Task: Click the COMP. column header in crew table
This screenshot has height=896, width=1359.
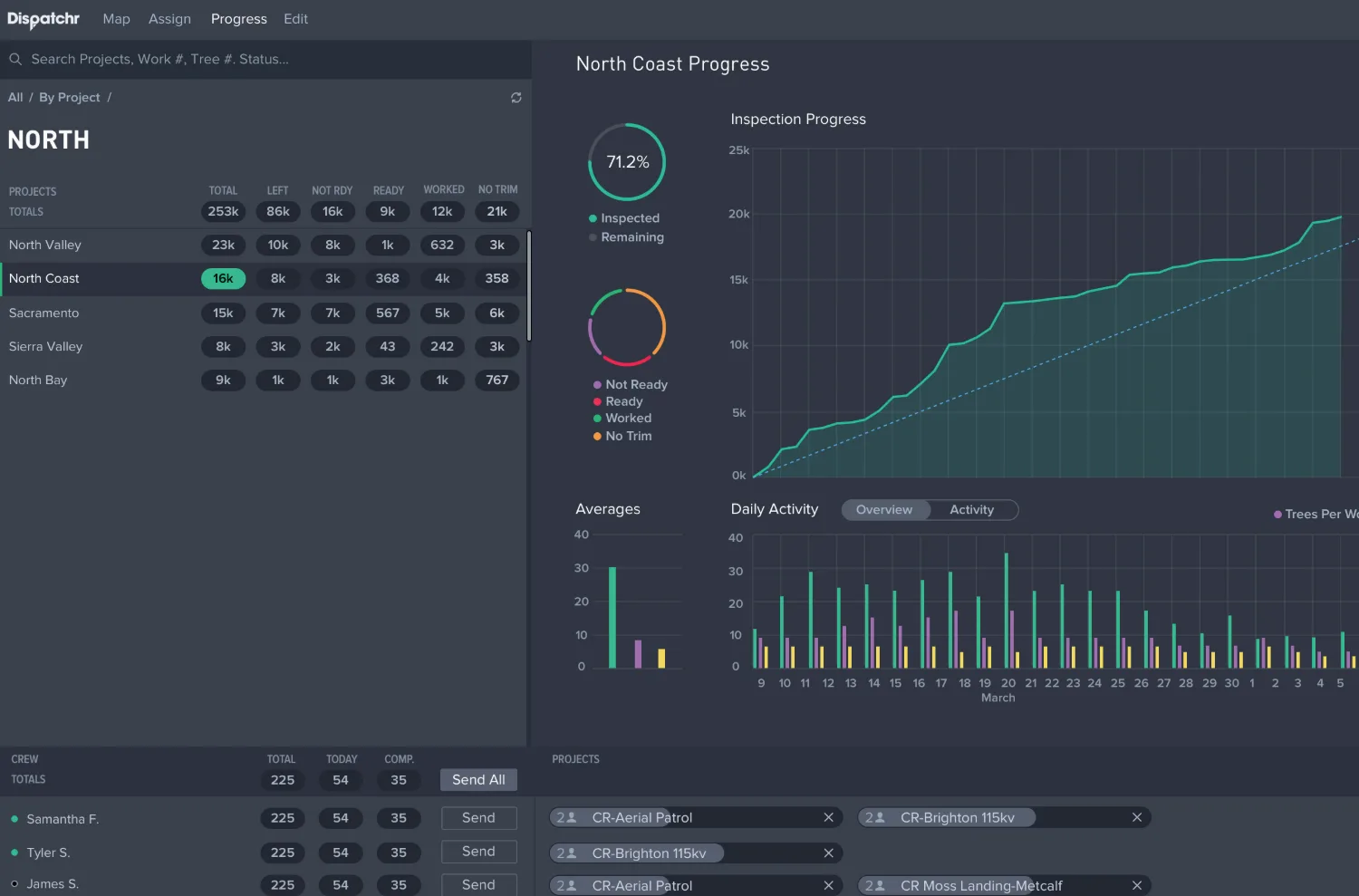Action: pyautogui.click(x=399, y=759)
